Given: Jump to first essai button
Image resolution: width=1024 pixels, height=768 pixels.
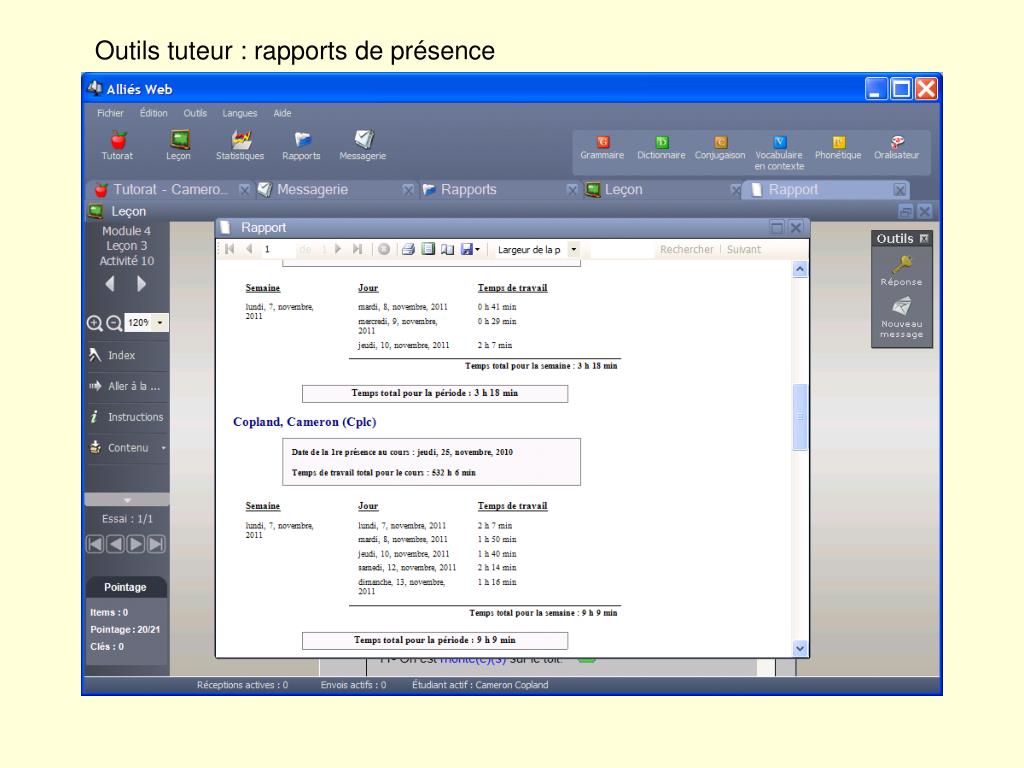Looking at the screenshot, I should pos(95,544).
